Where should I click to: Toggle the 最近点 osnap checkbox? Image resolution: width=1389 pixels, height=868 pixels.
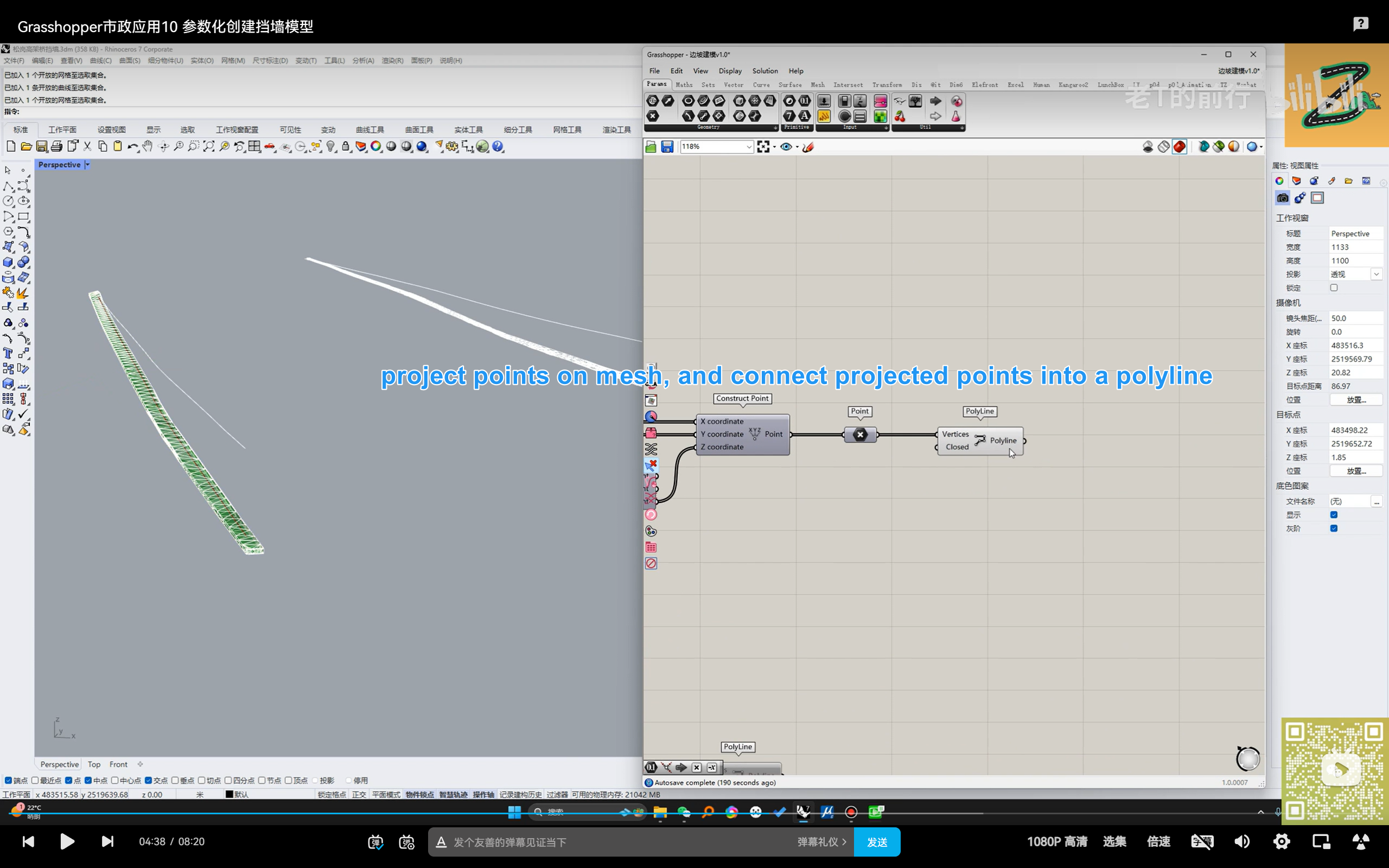[36, 780]
